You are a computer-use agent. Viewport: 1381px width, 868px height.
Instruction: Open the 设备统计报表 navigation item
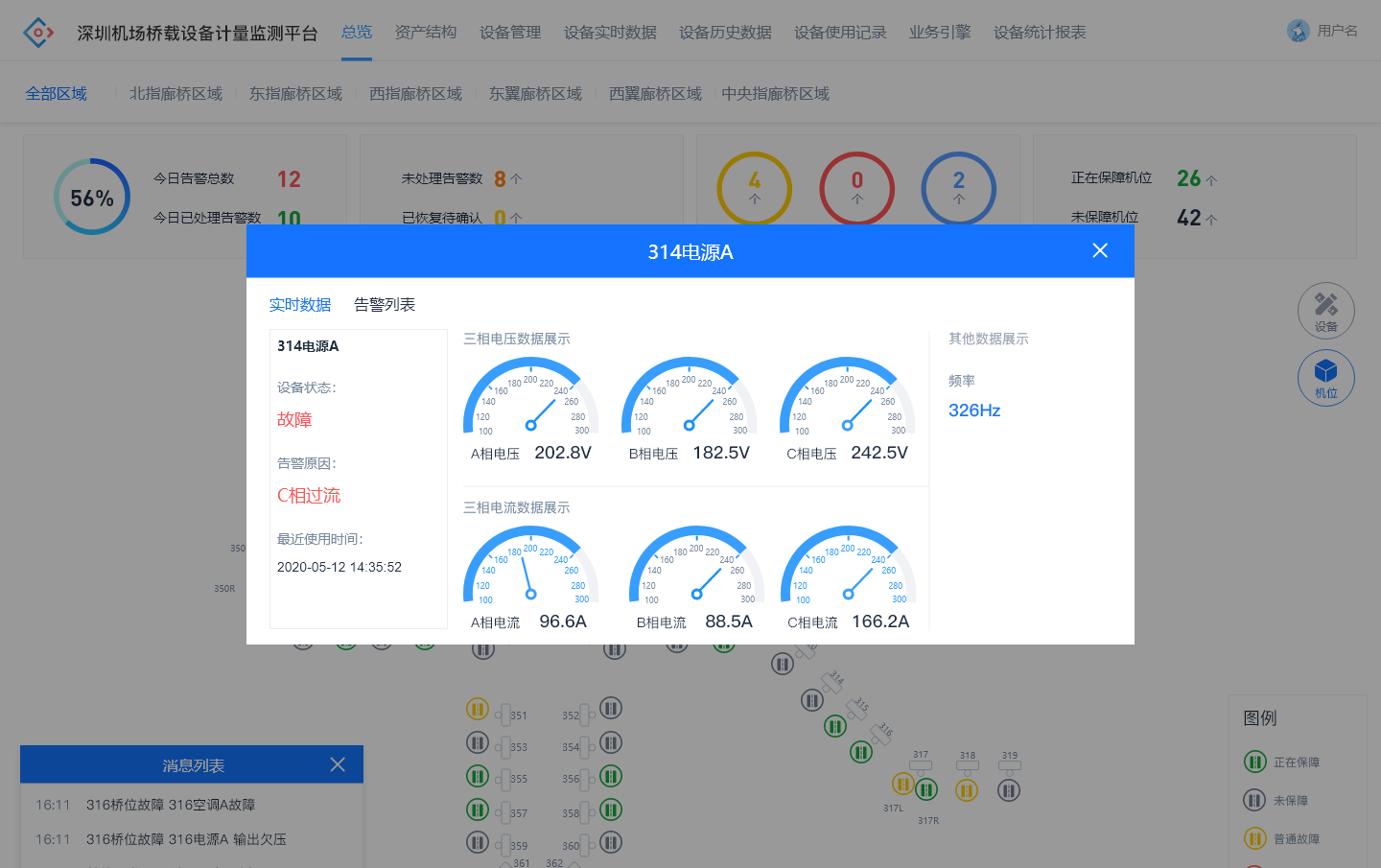tap(1040, 33)
